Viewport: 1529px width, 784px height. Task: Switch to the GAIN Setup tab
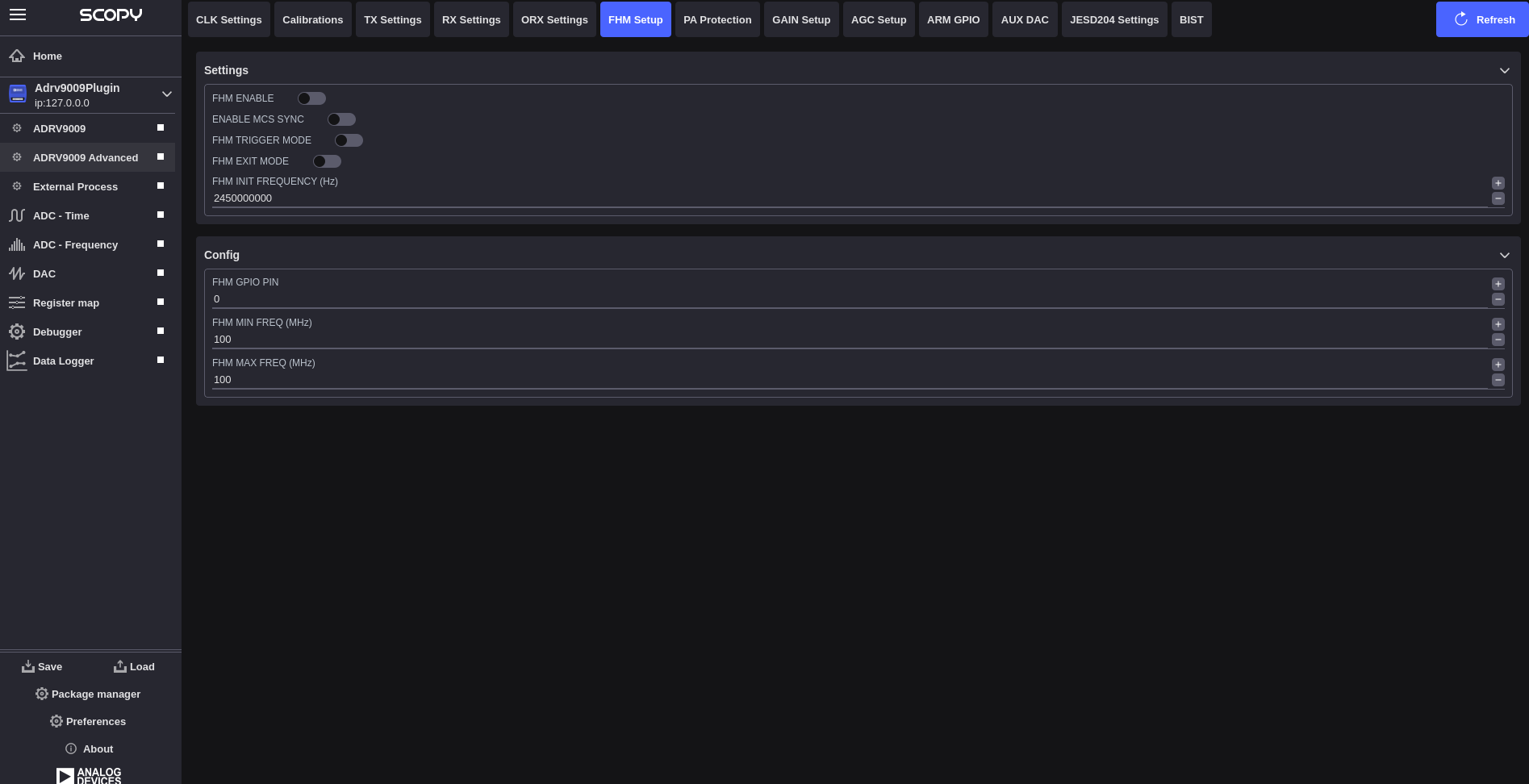(801, 19)
